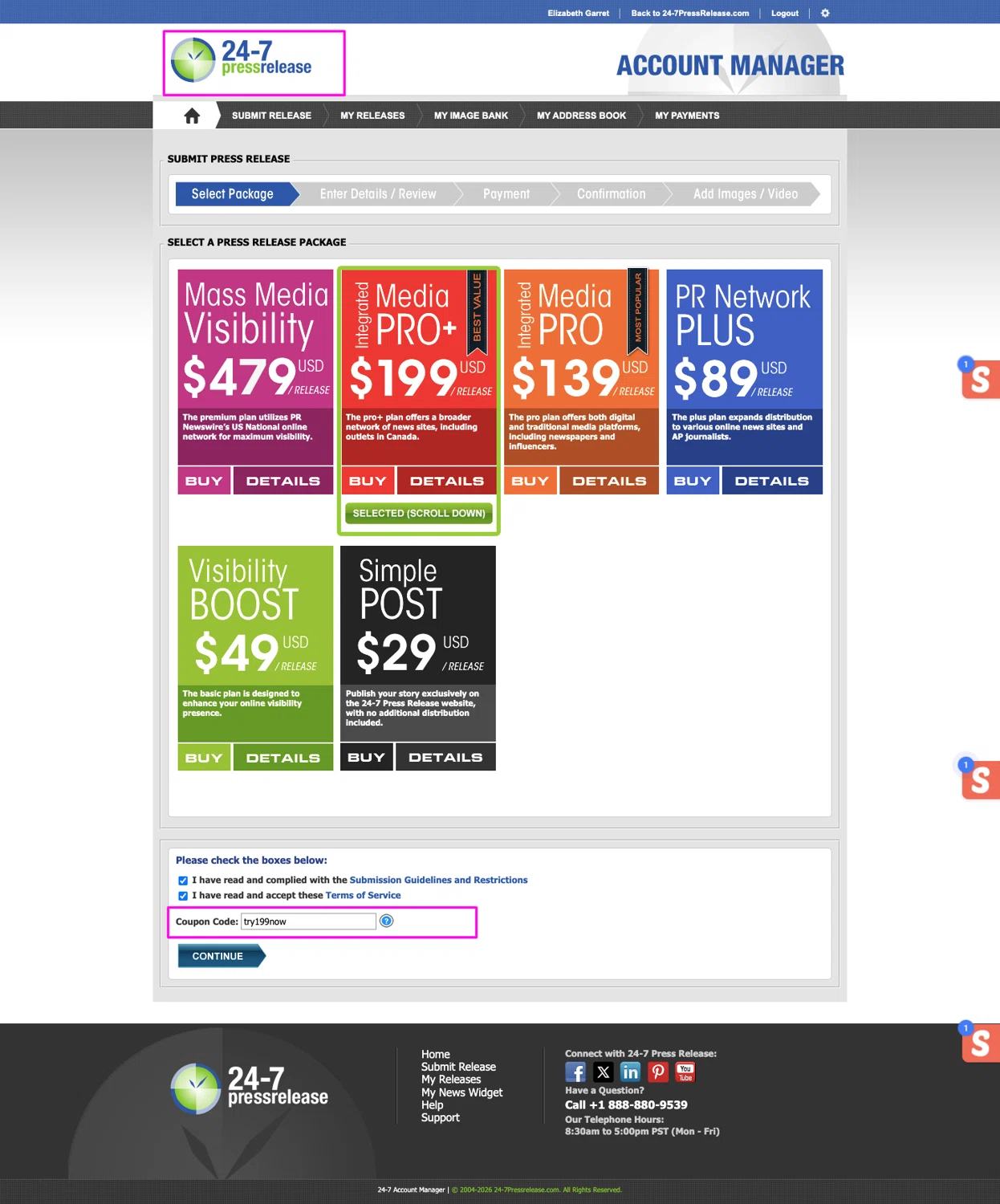Viewport: 1000px width, 1204px height.
Task: Open the My Address Book menu item
Action: 581,116
